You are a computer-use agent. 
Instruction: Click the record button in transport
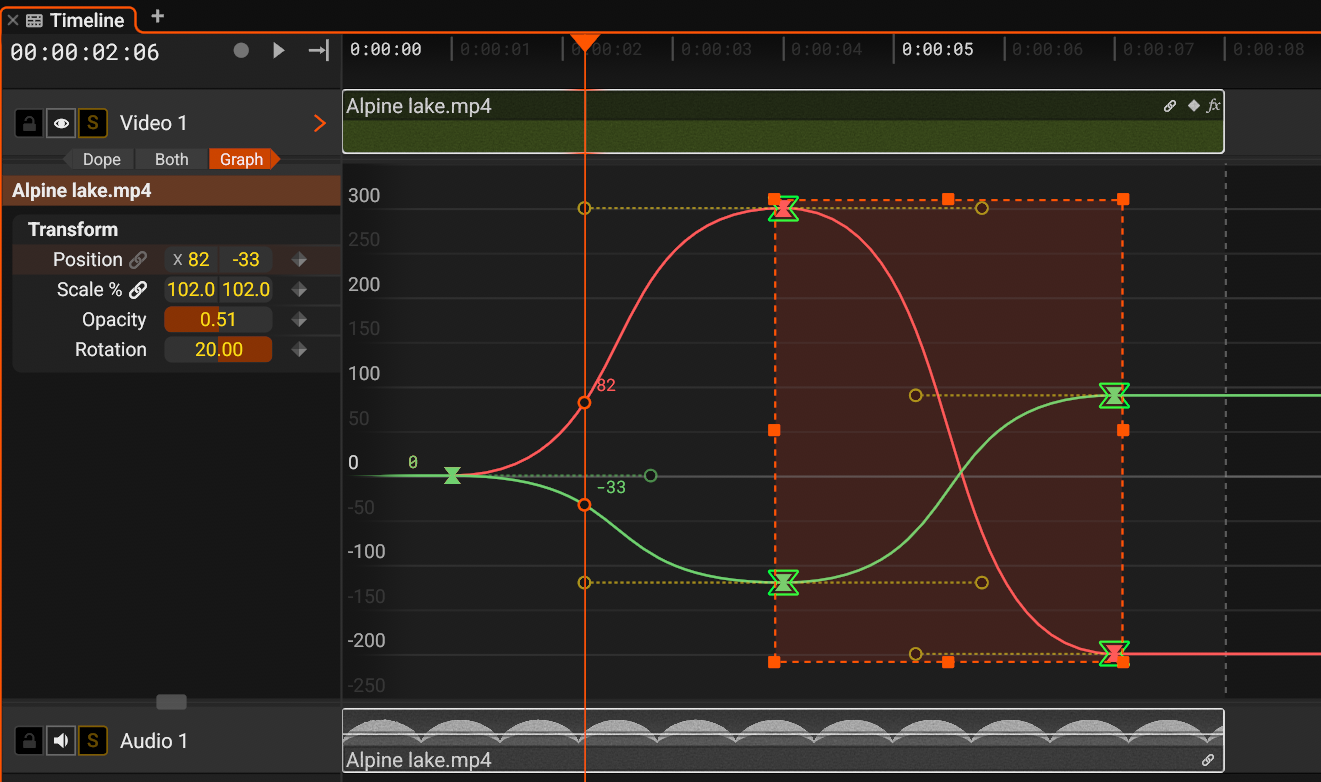tap(241, 50)
